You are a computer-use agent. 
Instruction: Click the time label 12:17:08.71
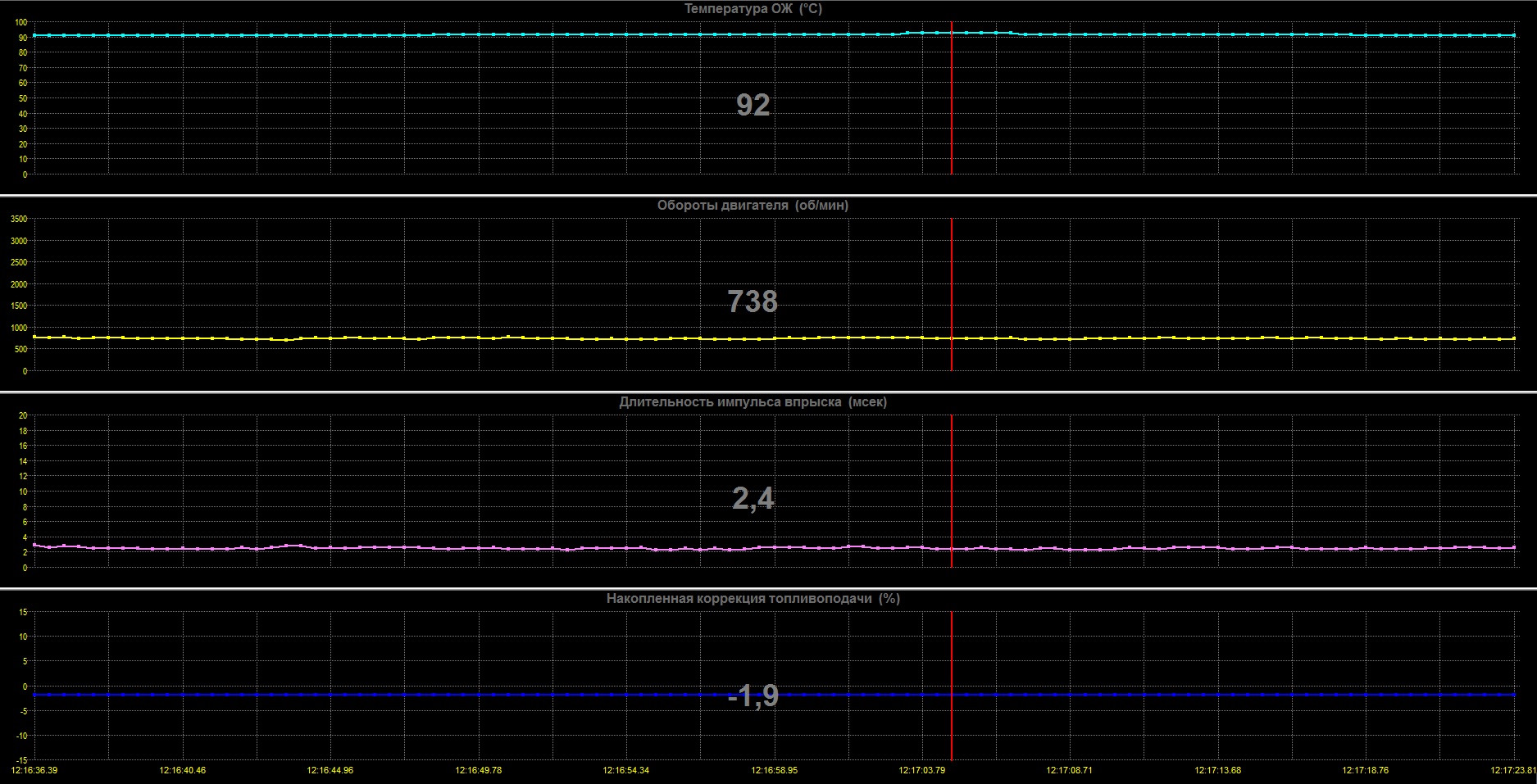(x=1071, y=771)
